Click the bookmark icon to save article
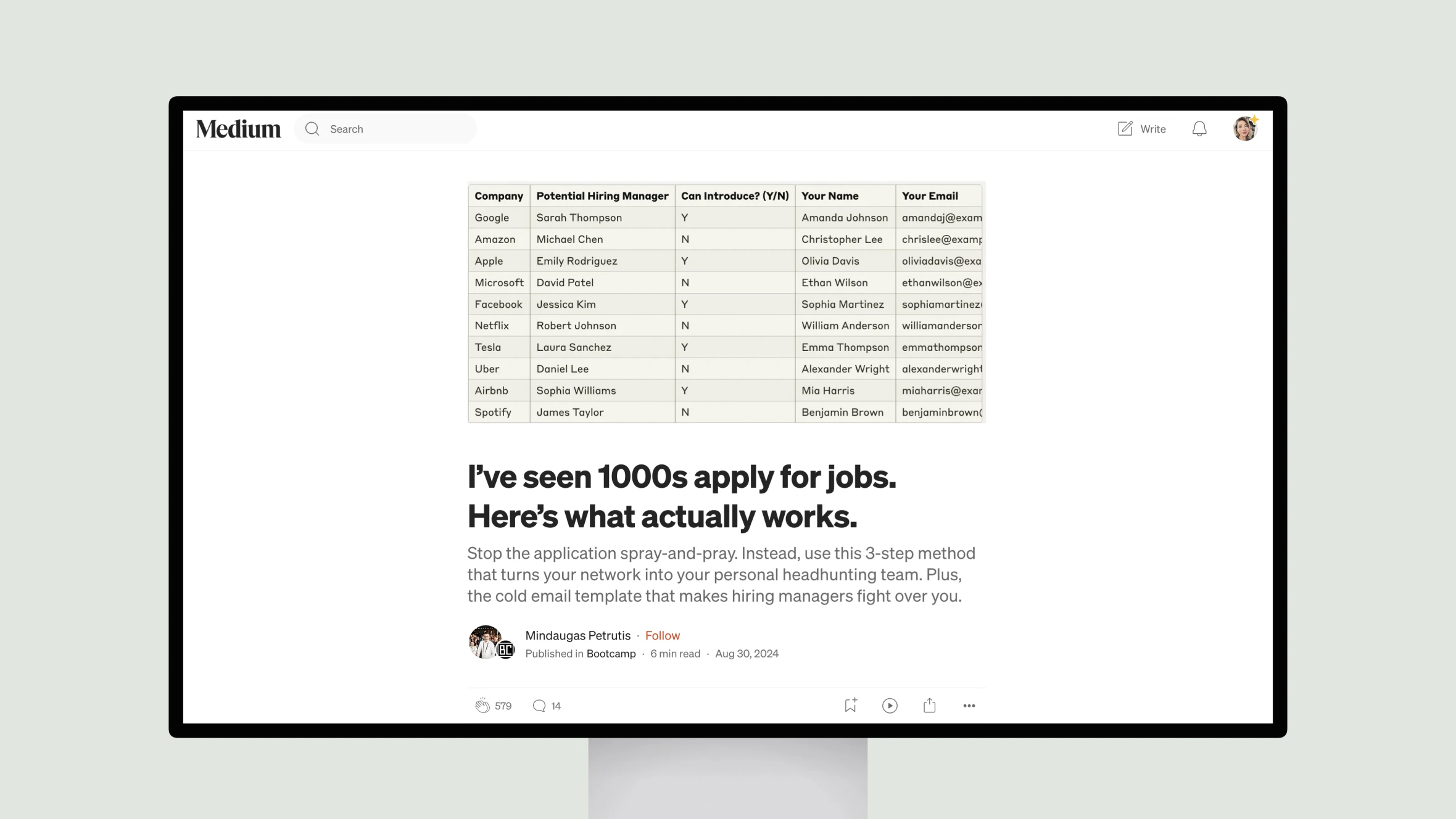The height and width of the screenshot is (819, 1456). point(850,706)
